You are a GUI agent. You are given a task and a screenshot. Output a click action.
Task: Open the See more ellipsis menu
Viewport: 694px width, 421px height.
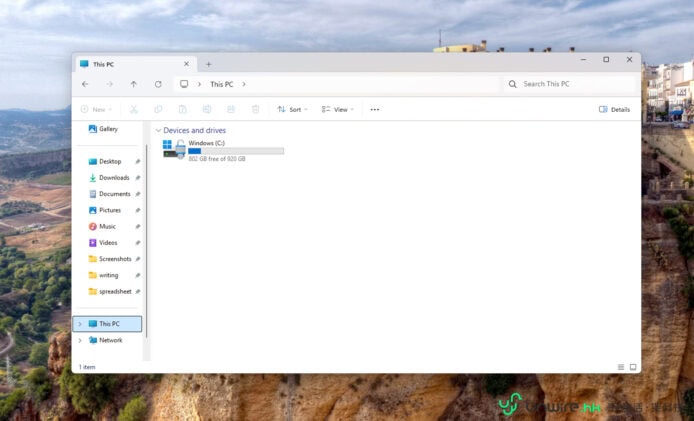click(x=375, y=109)
